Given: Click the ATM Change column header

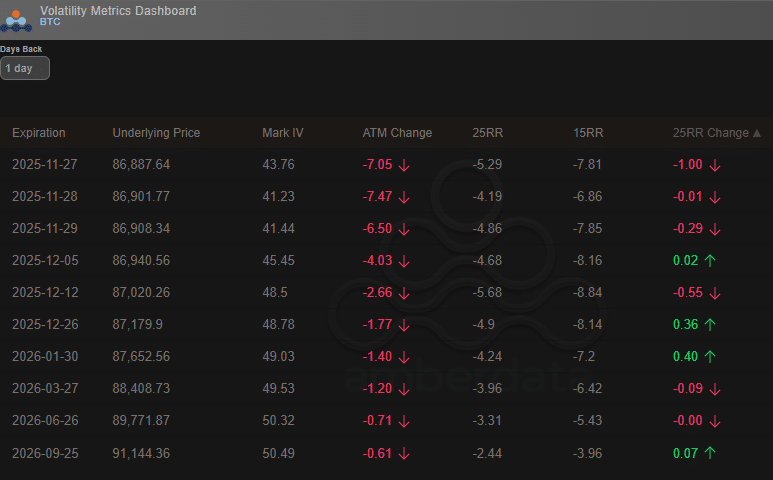Looking at the screenshot, I should (x=397, y=133).
